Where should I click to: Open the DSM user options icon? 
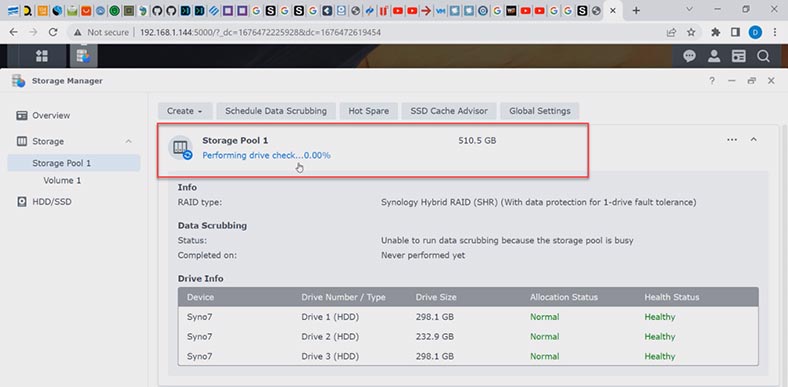714,56
